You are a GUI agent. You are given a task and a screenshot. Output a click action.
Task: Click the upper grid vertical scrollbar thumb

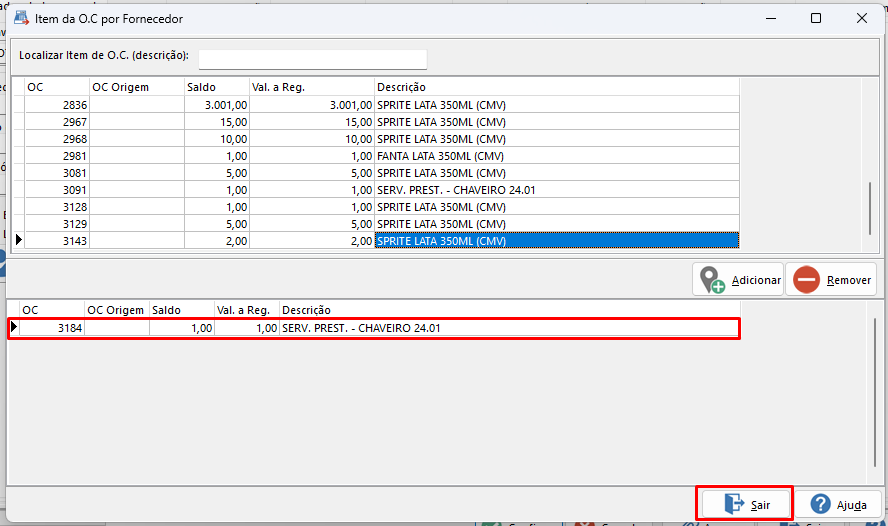870,208
